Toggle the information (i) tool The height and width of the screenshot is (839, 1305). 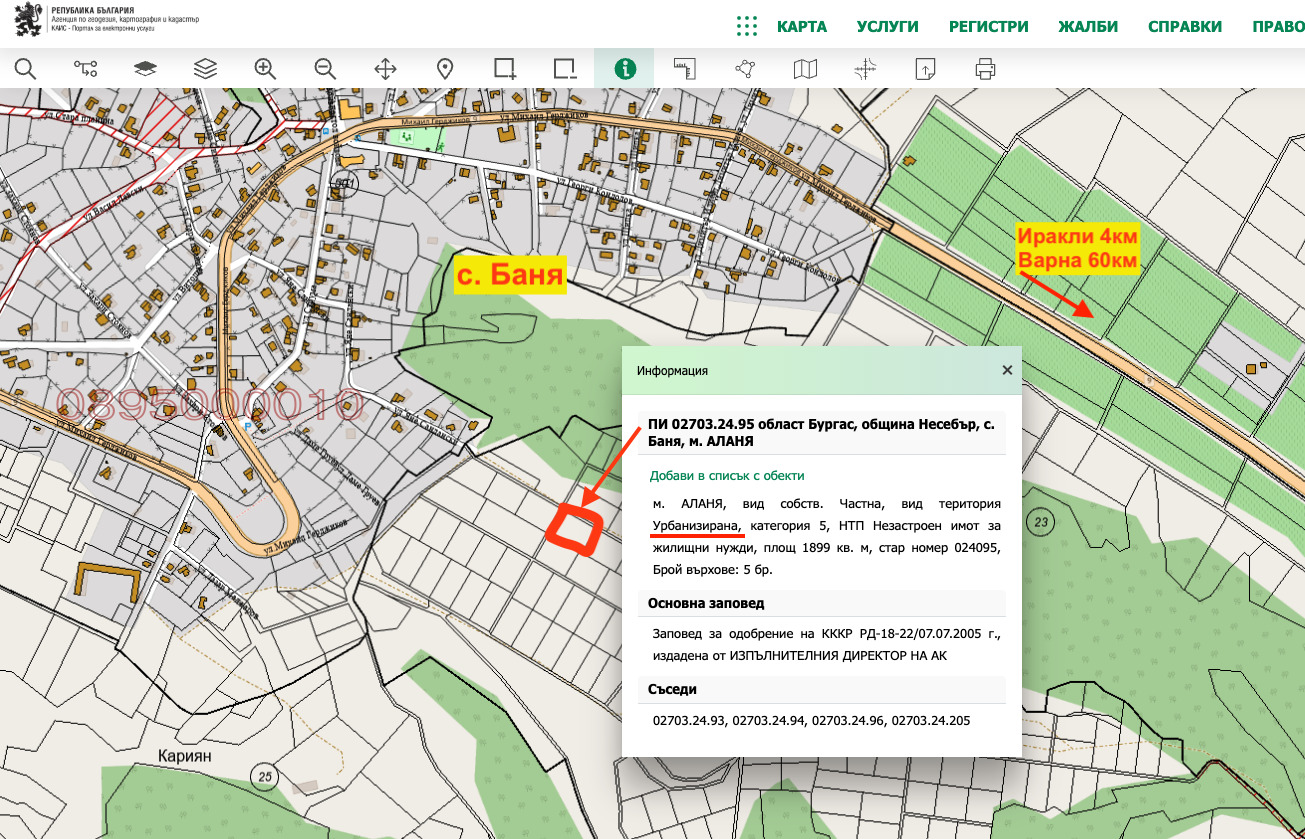click(625, 68)
